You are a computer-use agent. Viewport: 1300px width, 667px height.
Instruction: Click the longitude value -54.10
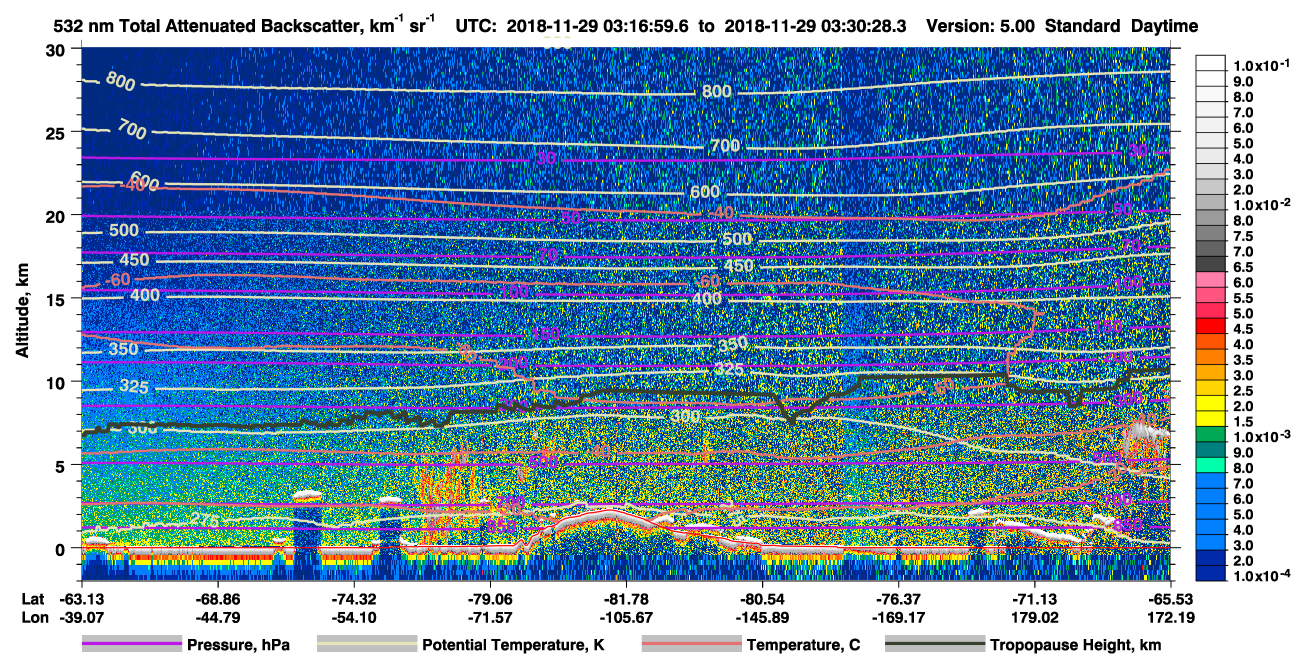tap(354, 616)
